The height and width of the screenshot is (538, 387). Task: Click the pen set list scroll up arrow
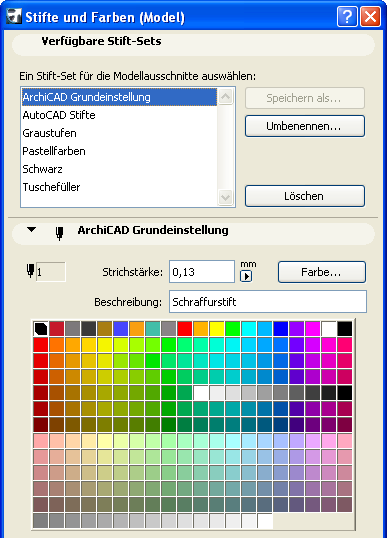[x=225, y=96]
